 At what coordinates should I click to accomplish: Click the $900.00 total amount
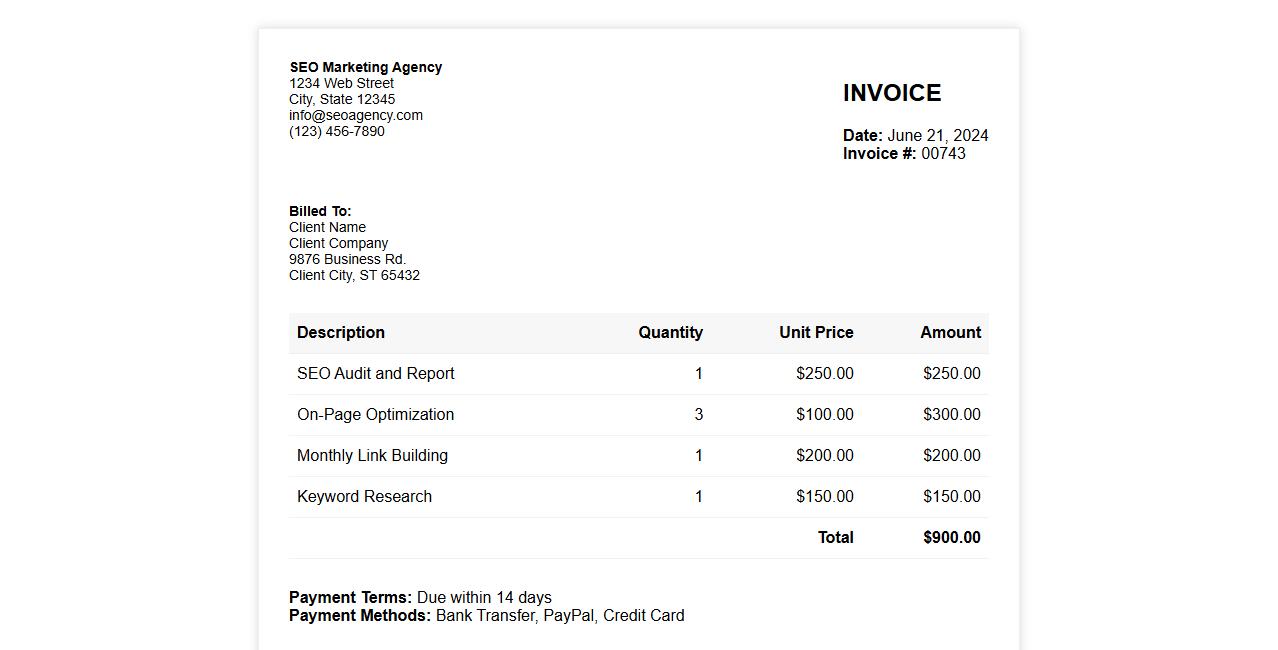pos(951,537)
